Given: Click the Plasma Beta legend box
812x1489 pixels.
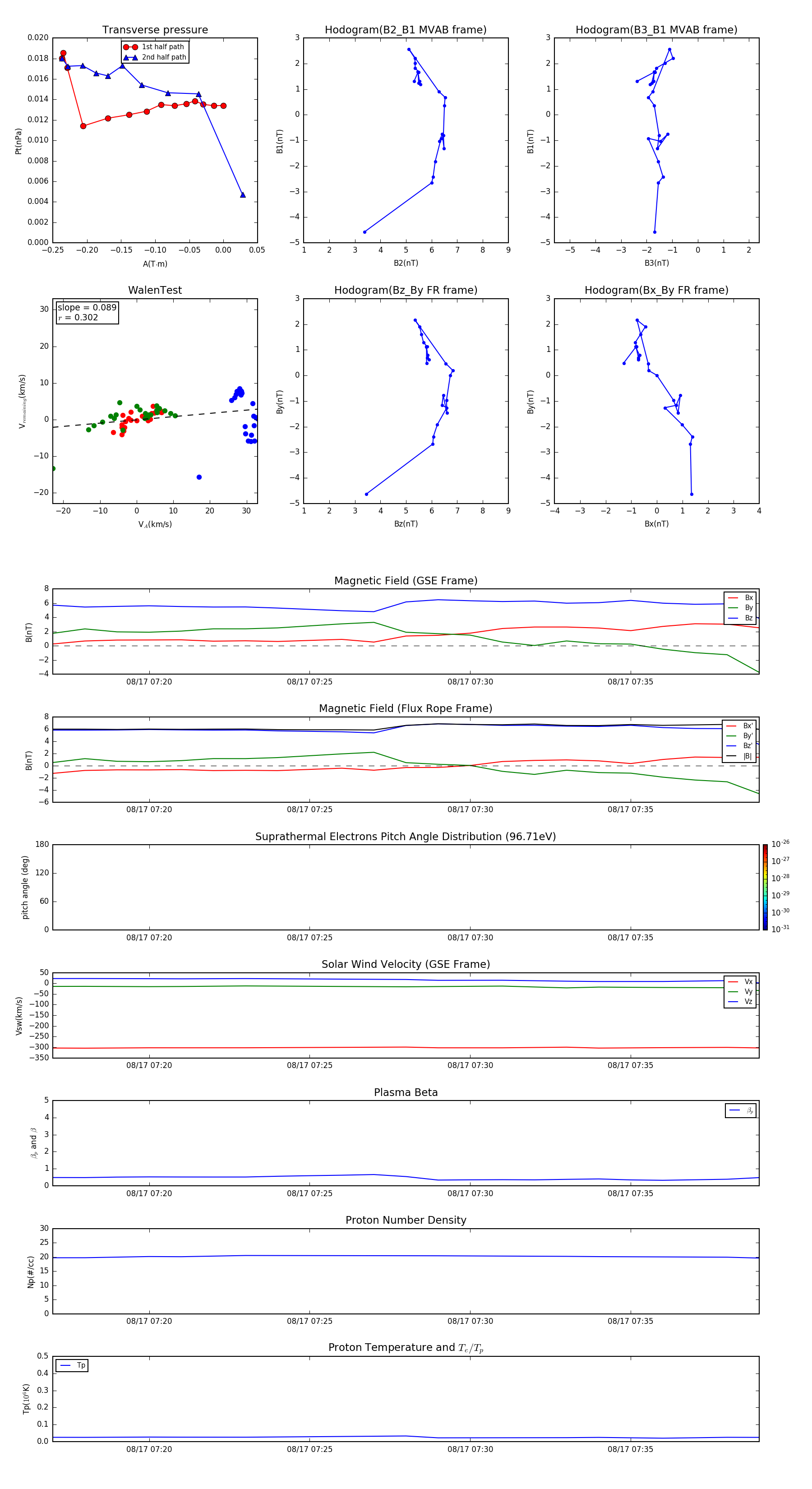Looking at the screenshot, I should [x=740, y=1110].
